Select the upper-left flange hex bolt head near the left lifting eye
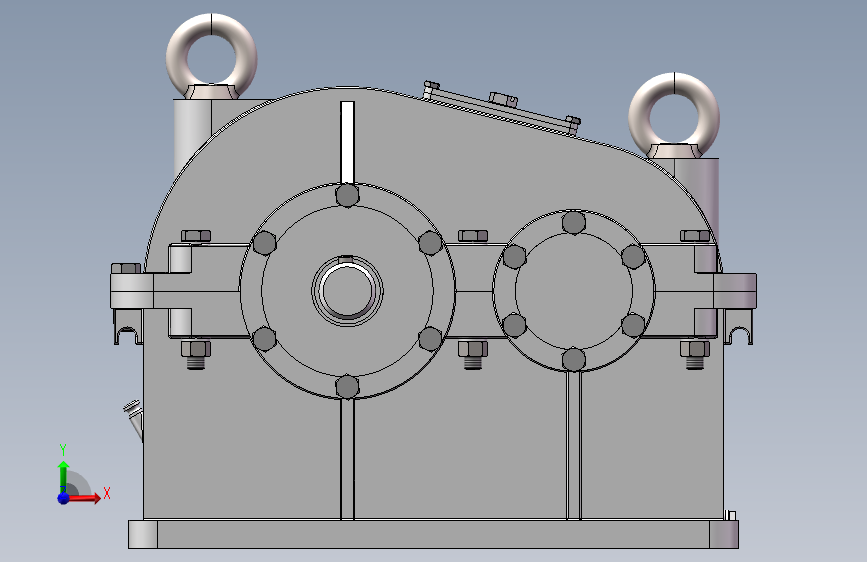The image size is (867, 562). (x=196, y=236)
